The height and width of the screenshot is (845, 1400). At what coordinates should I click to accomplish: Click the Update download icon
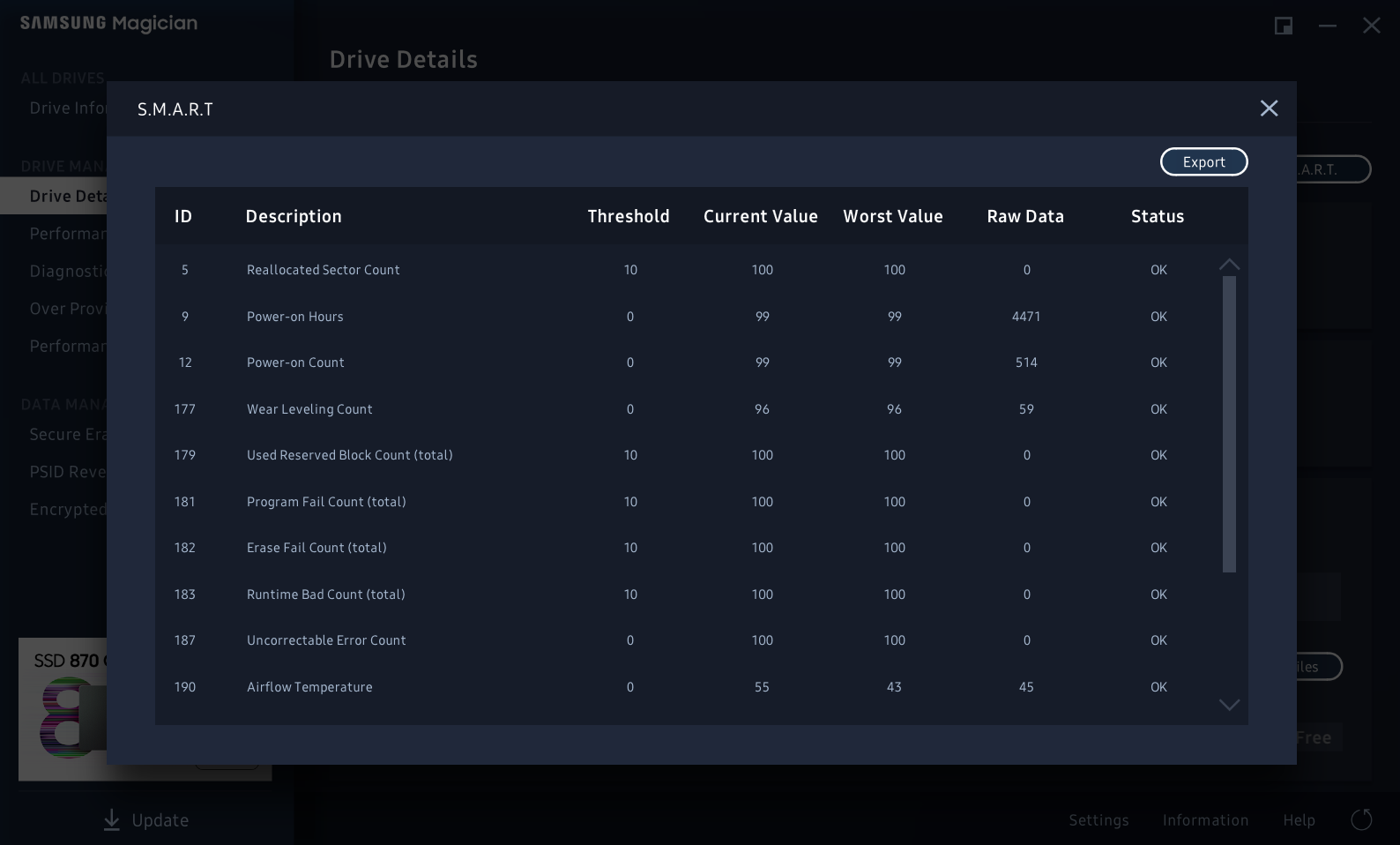coord(111,820)
